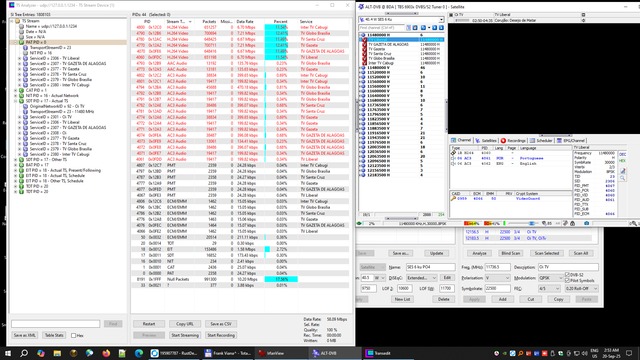Click Save as CSV button
This screenshot has height=360, width=640.
point(221,324)
